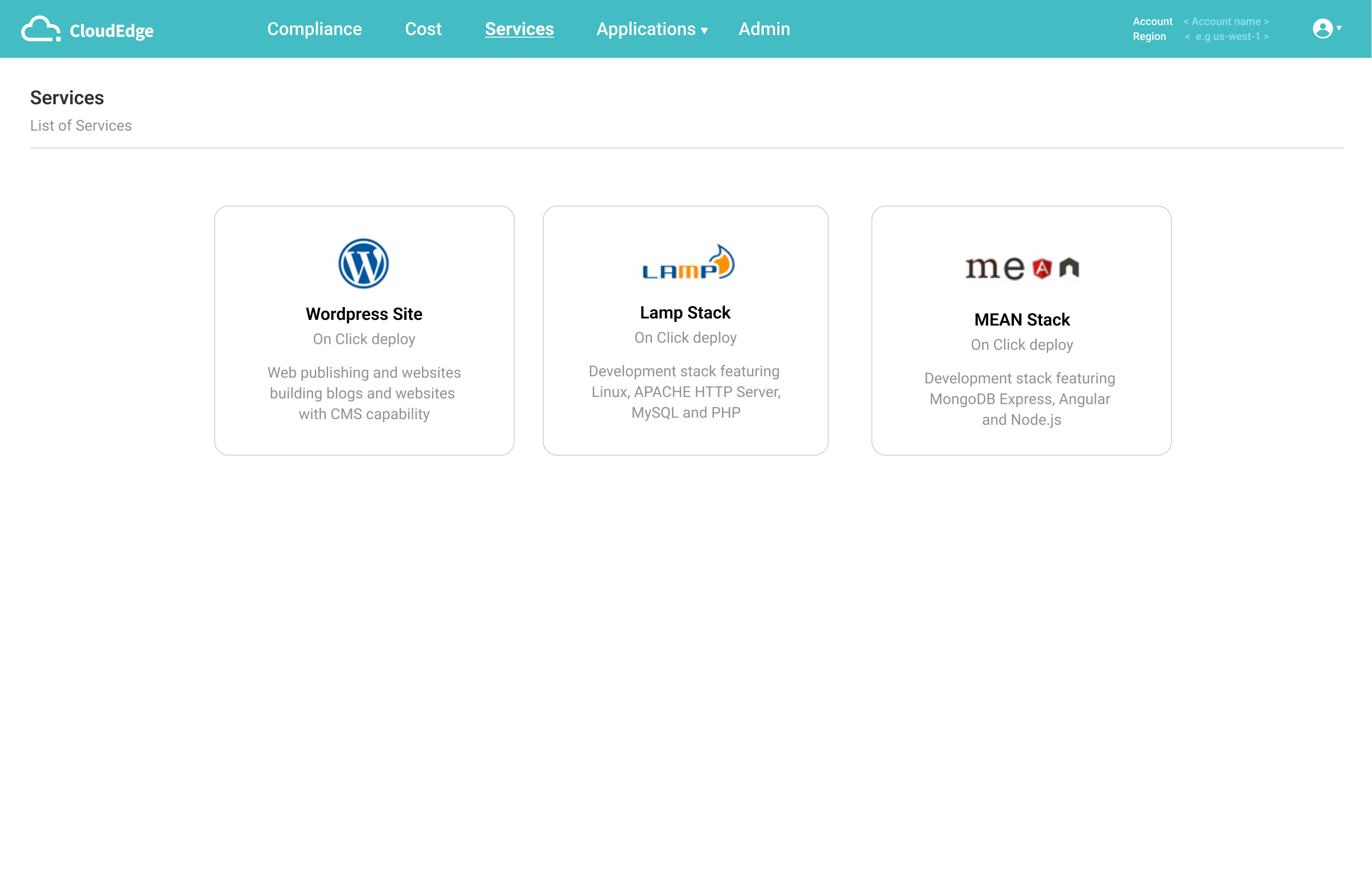Select the Services nav item
Screen dimensions: 1372x893
[x=520, y=29]
